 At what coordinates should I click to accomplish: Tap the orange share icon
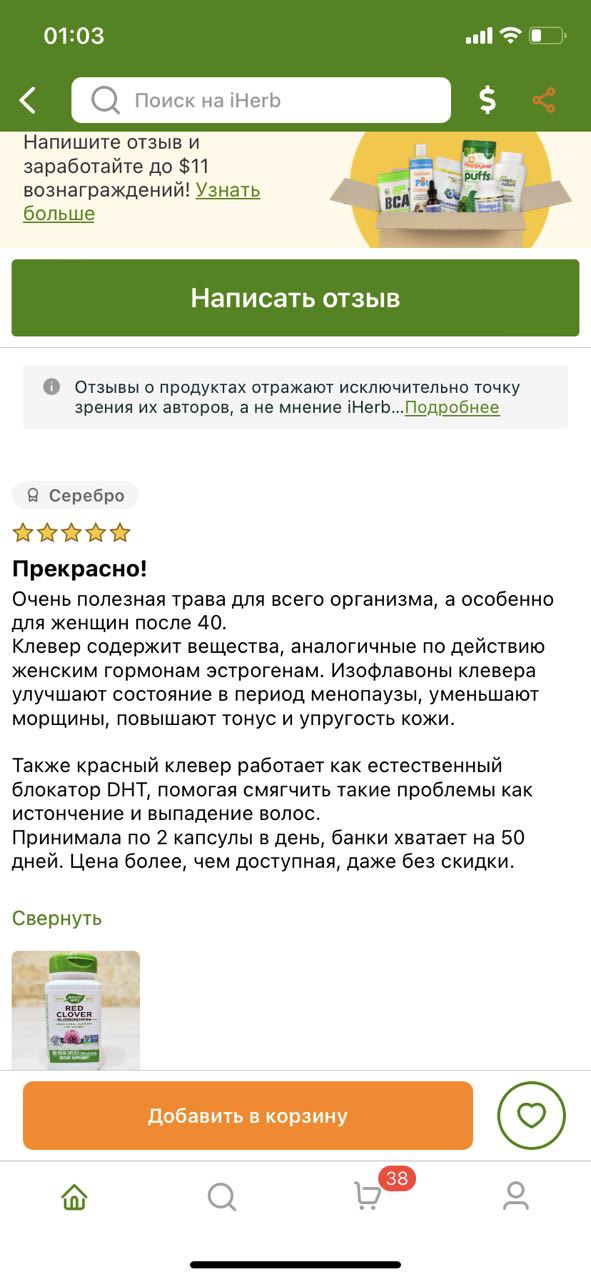pos(544,100)
